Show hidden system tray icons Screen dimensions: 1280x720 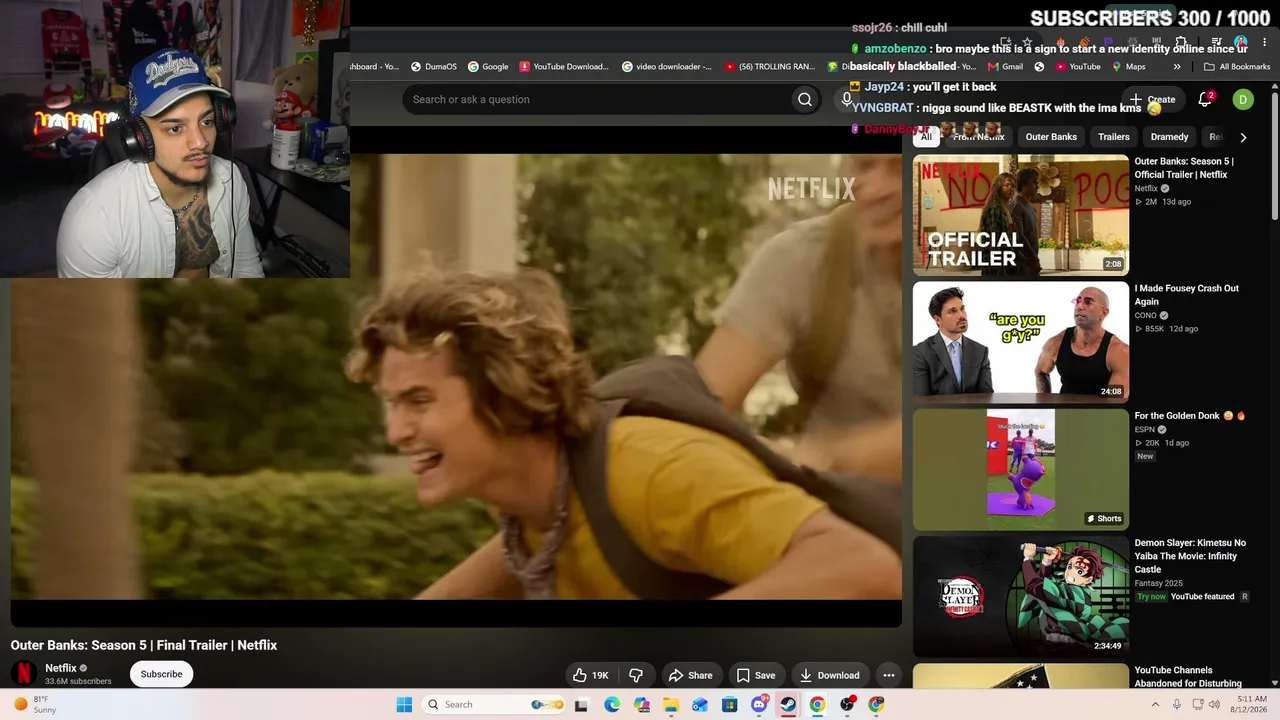[1155, 704]
